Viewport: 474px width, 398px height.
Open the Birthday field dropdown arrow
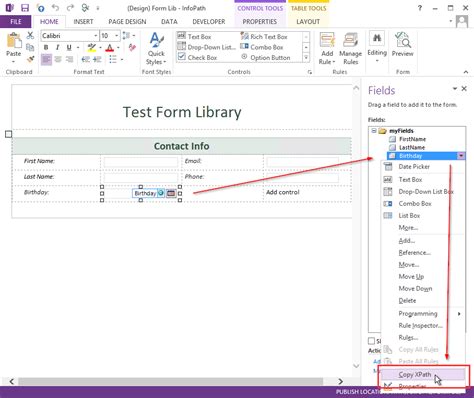(x=461, y=156)
